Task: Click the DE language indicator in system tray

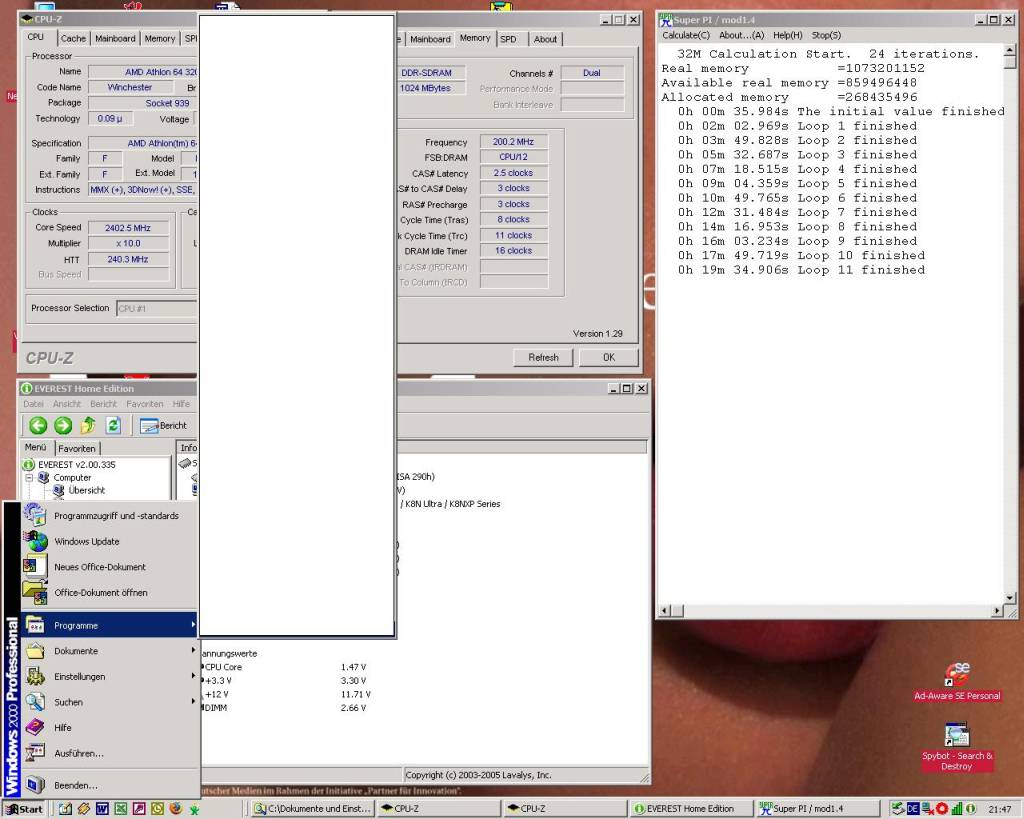Action: point(912,809)
